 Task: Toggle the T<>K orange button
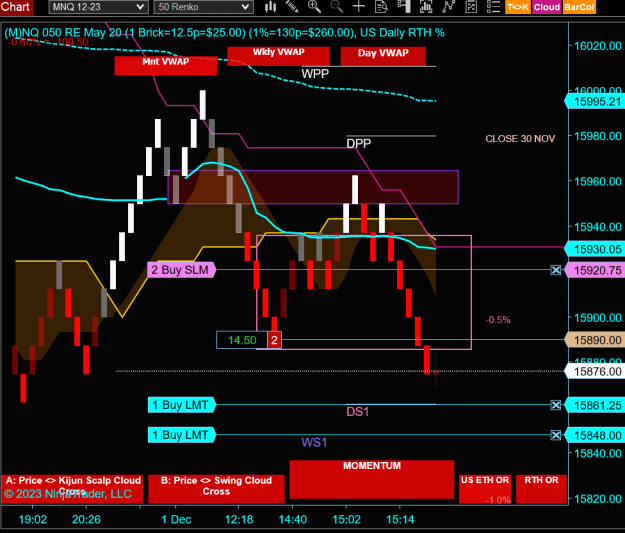click(x=518, y=7)
